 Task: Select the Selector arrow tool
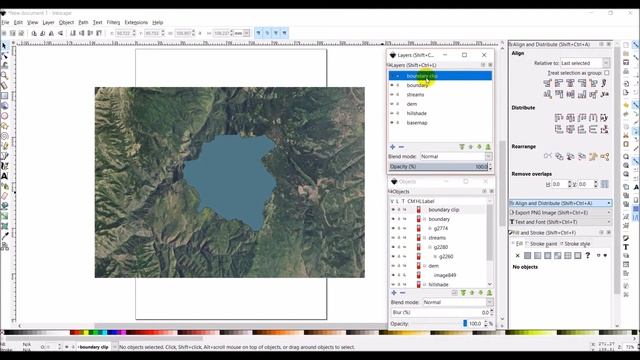4,46
